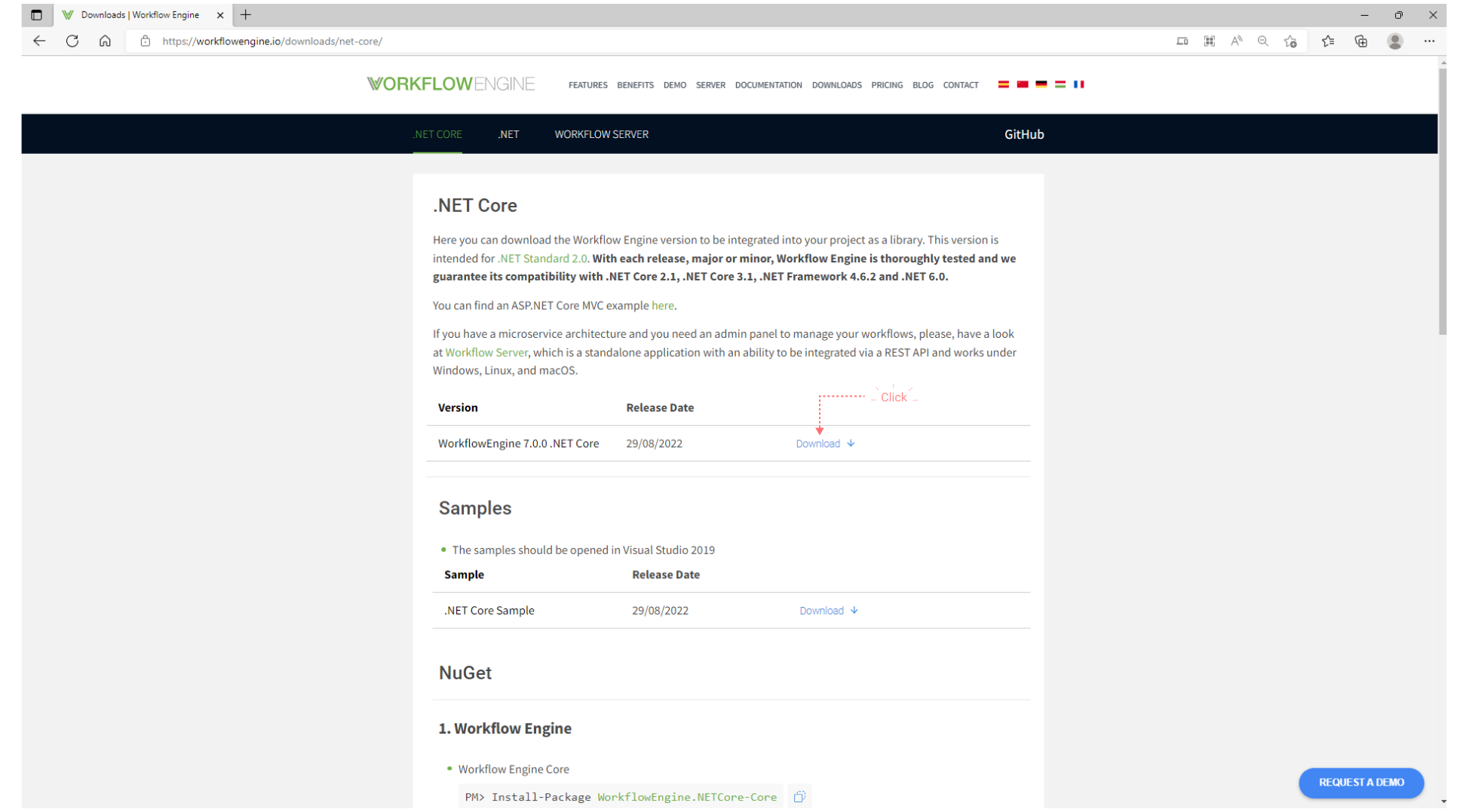The width and height of the screenshot is (1469, 812).
Task: Click the 'Workflow Engine Core' bullet text
Action: click(514, 770)
